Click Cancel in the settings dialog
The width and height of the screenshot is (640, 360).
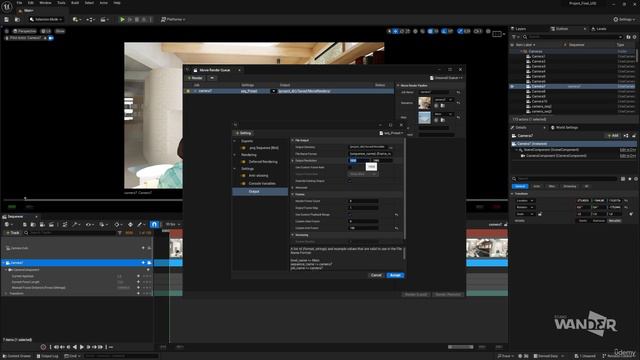[376, 275]
